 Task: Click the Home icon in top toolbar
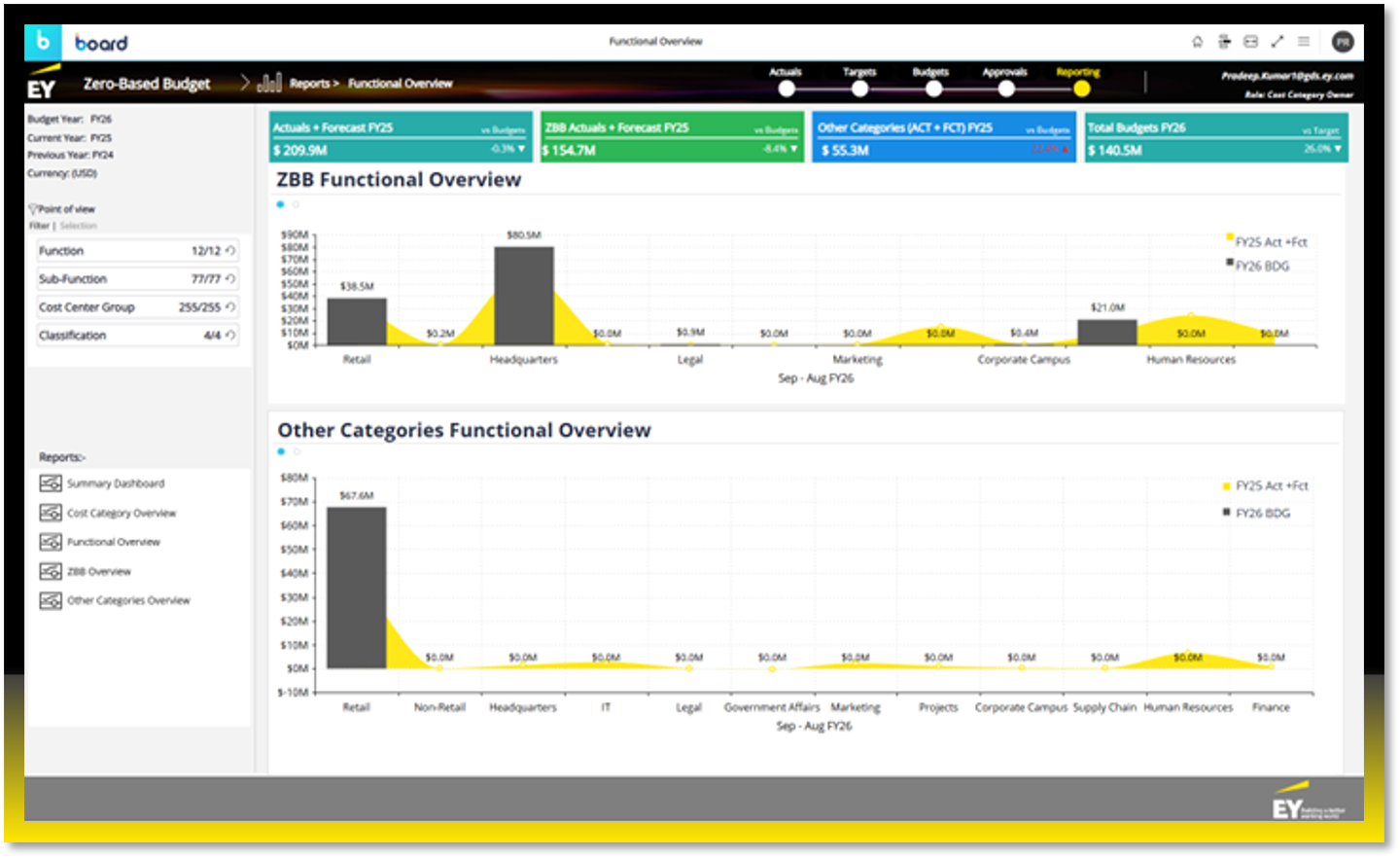[x=1197, y=42]
